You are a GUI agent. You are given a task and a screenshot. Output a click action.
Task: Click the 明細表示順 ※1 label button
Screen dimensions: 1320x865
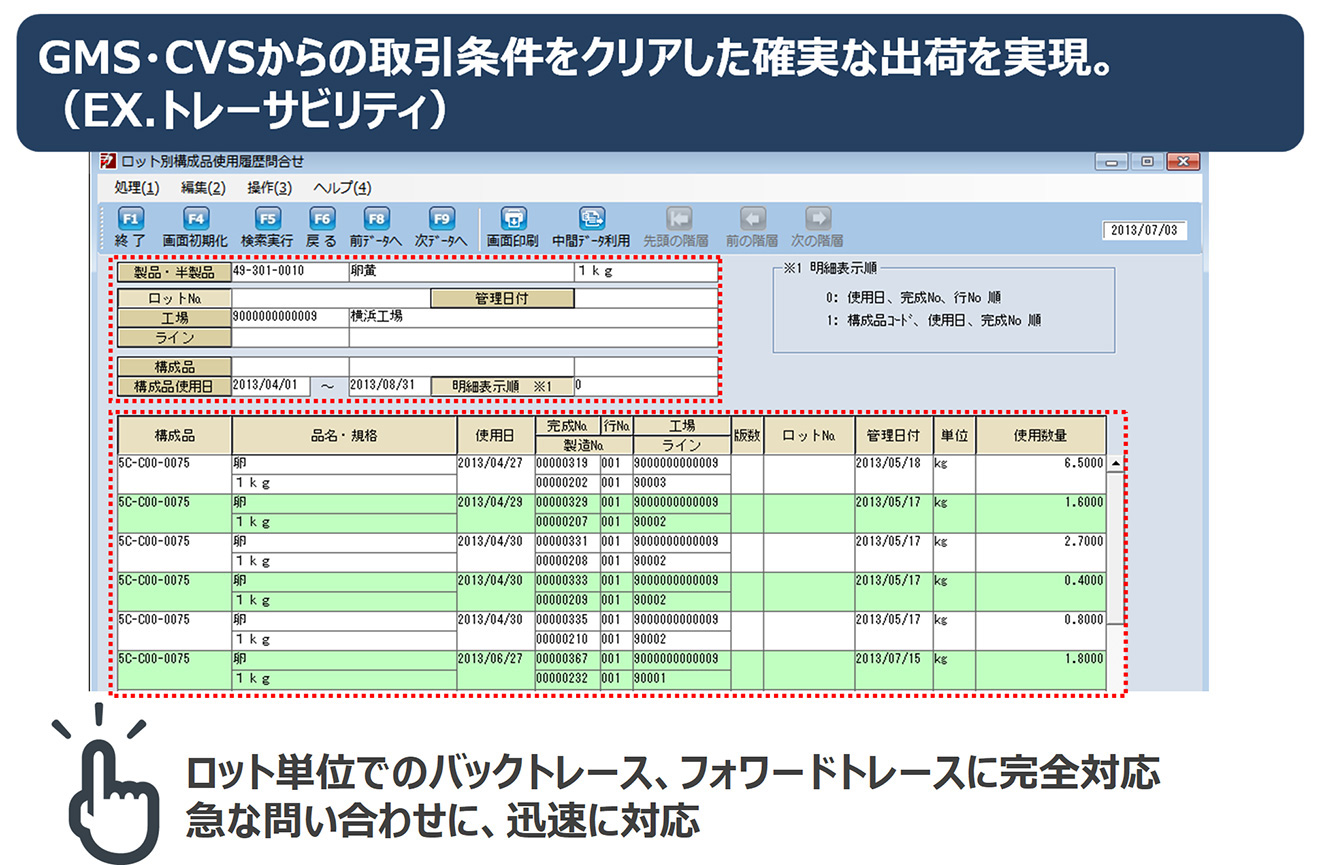click(x=503, y=386)
